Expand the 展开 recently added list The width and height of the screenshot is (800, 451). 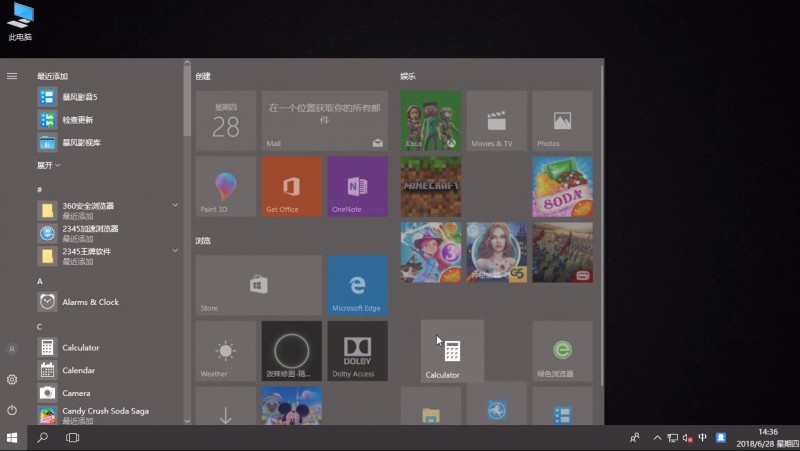point(48,165)
